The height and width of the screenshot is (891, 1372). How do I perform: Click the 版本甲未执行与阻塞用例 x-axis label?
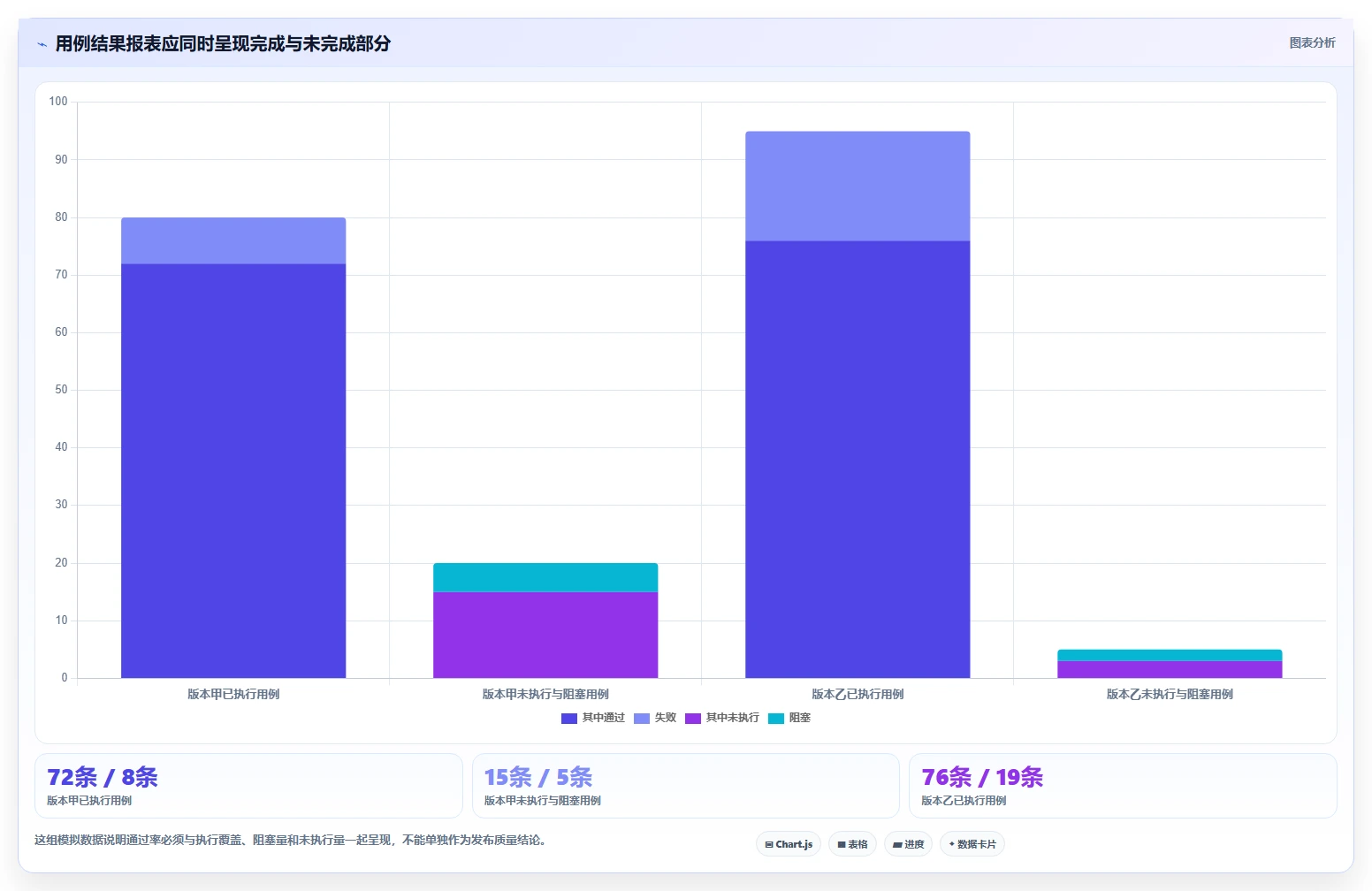(x=545, y=694)
